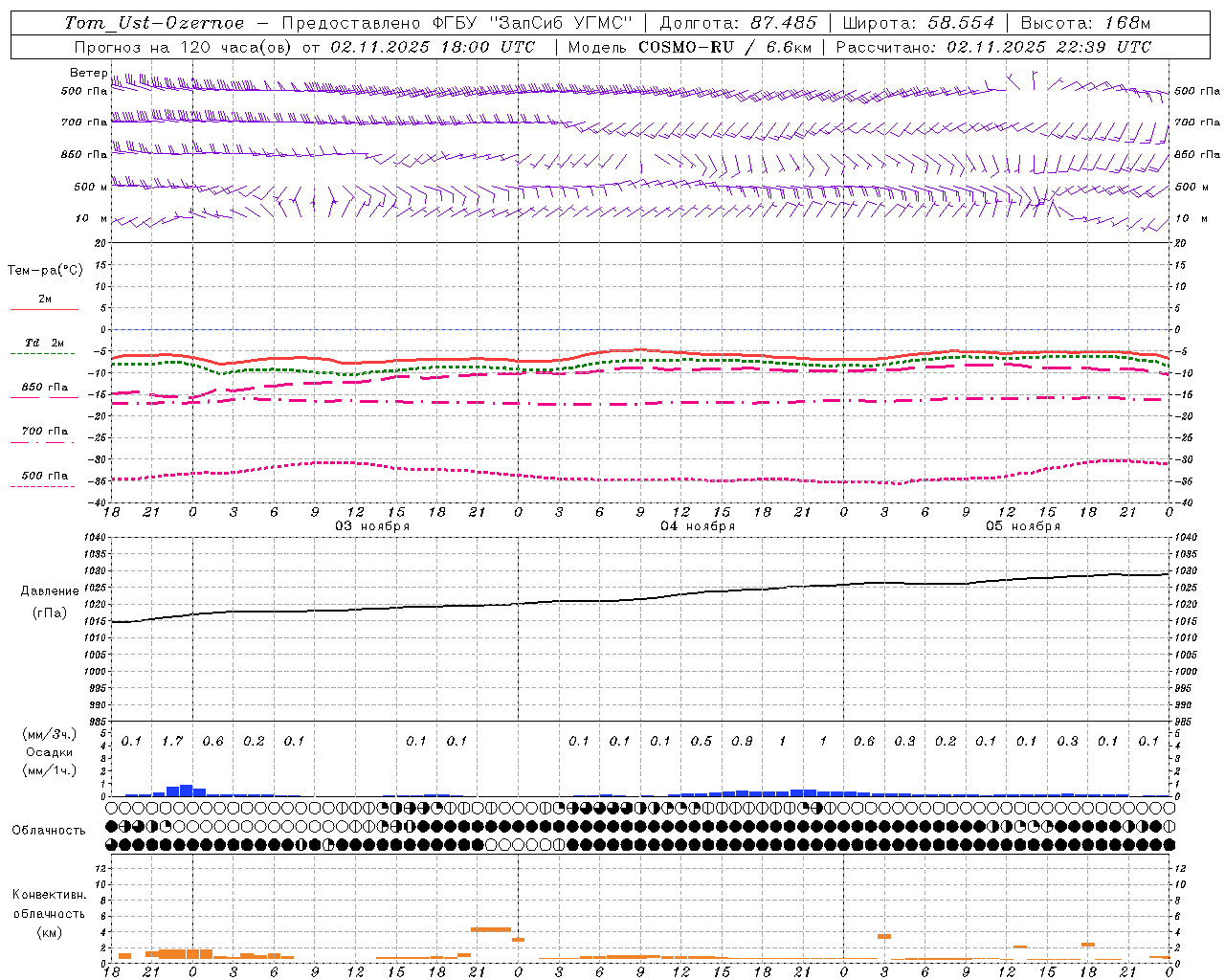This screenshot has width=1225, height=980.
Task: Click 'Рассчитано: 02.11.2025 22:39 UTC' timestamp
Action: pyautogui.click(x=993, y=47)
